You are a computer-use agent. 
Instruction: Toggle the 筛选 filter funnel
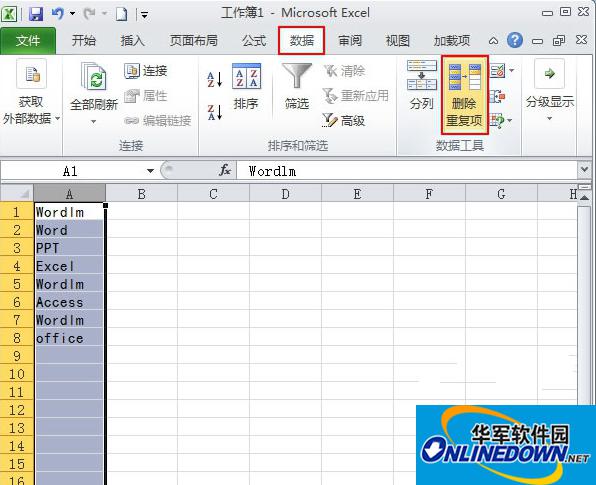296,87
